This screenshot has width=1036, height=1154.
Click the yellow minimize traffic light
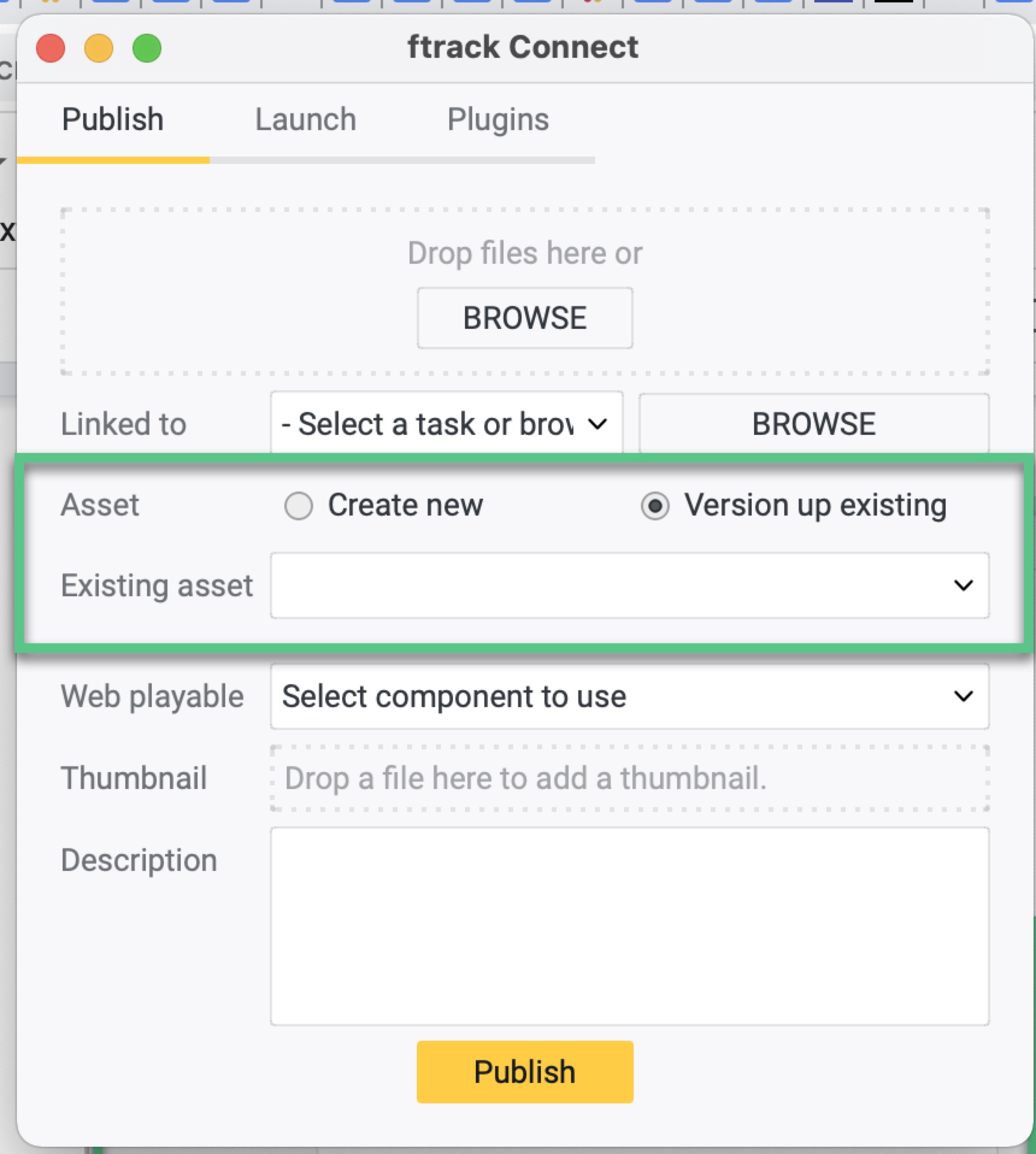click(x=99, y=47)
